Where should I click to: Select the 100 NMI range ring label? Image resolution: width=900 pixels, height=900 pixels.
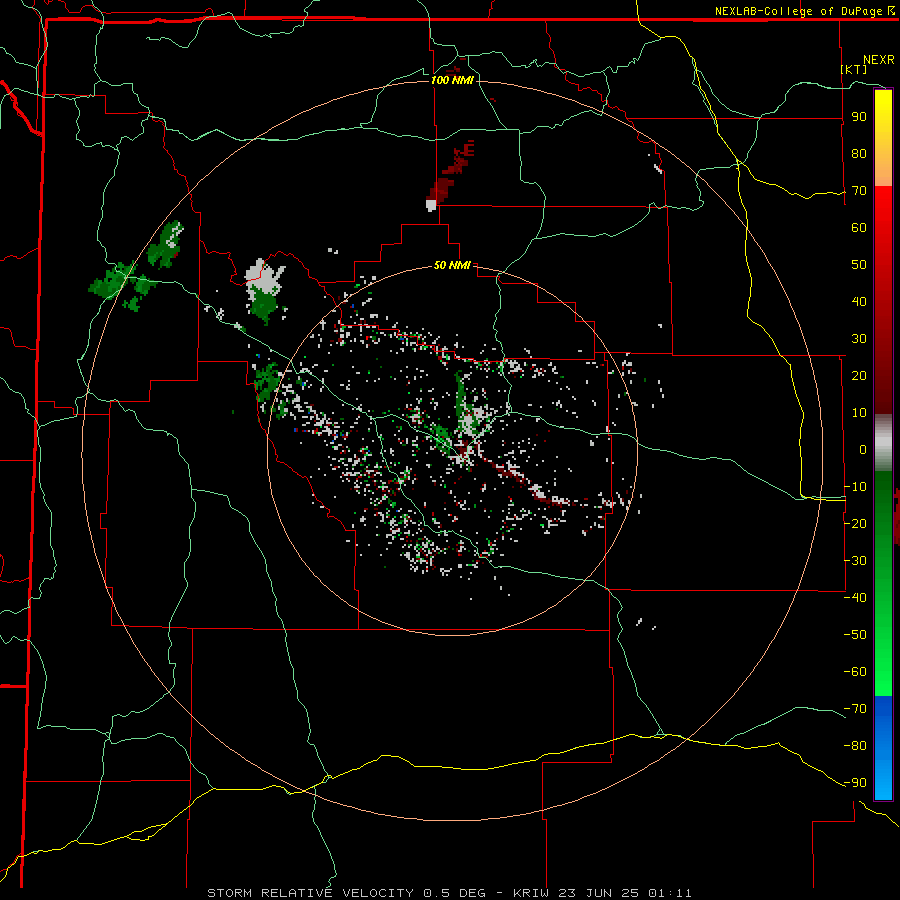tap(452, 80)
